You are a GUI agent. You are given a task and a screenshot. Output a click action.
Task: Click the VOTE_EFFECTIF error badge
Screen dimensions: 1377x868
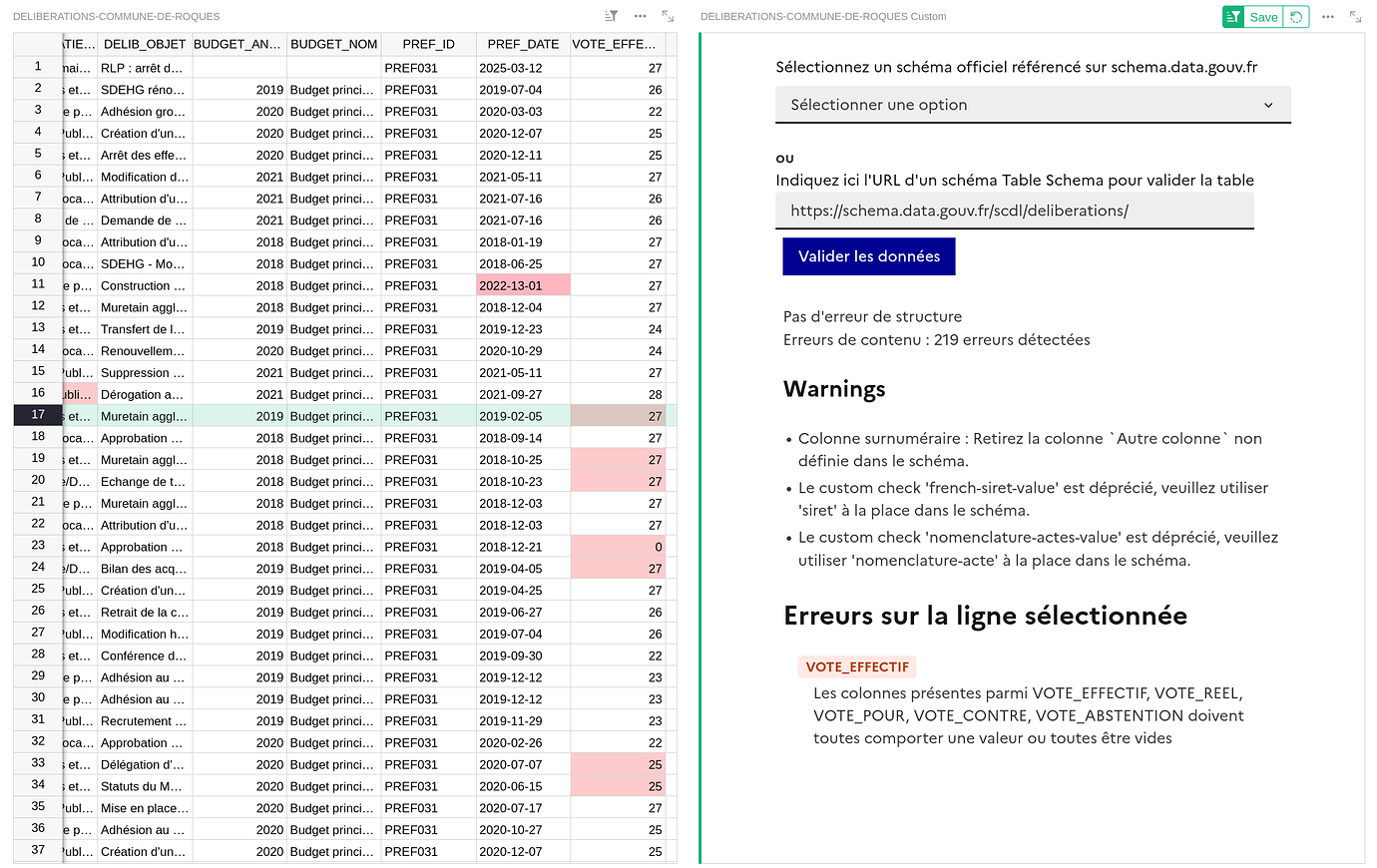click(856, 666)
